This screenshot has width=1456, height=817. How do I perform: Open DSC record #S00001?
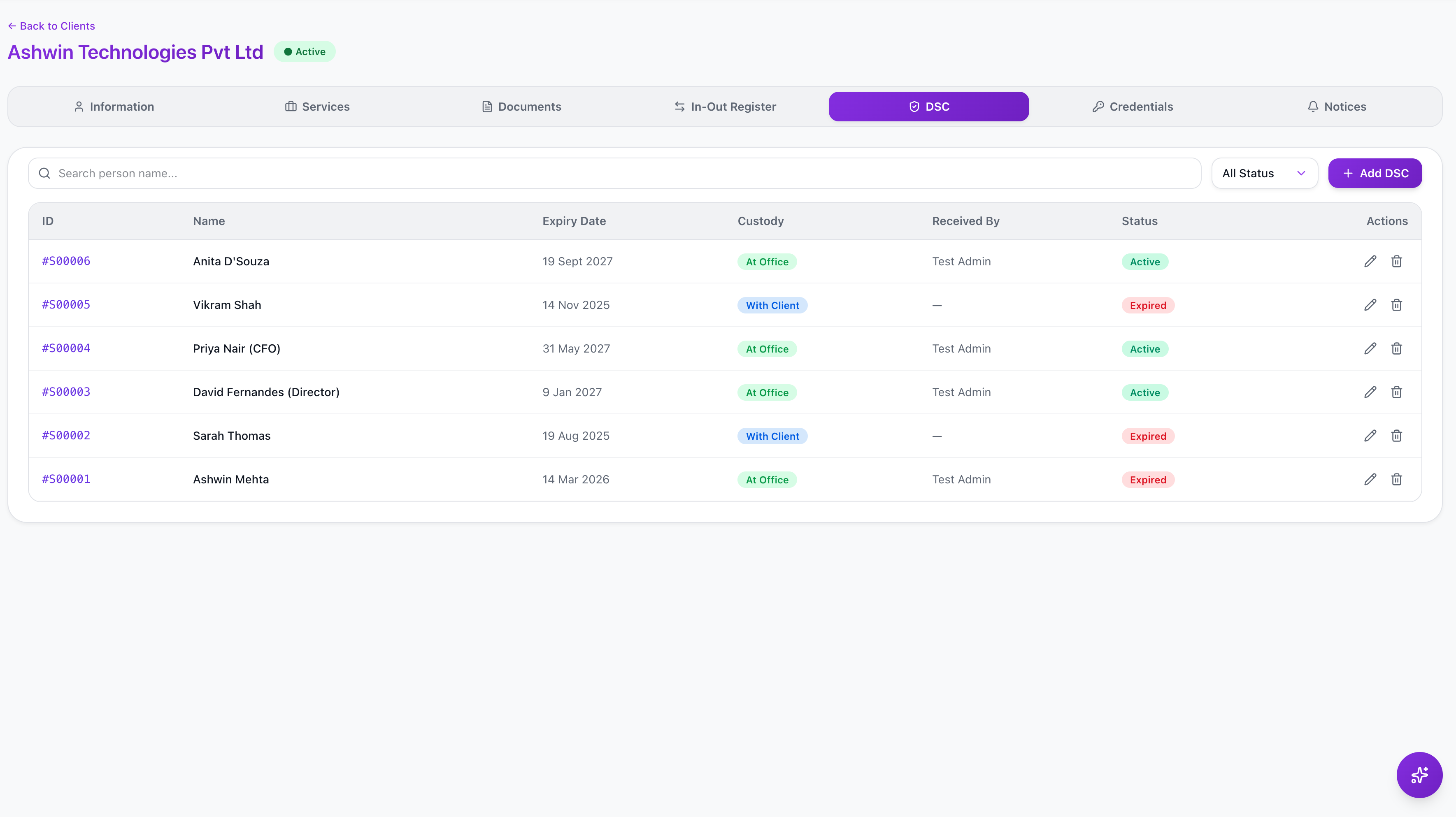66,479
